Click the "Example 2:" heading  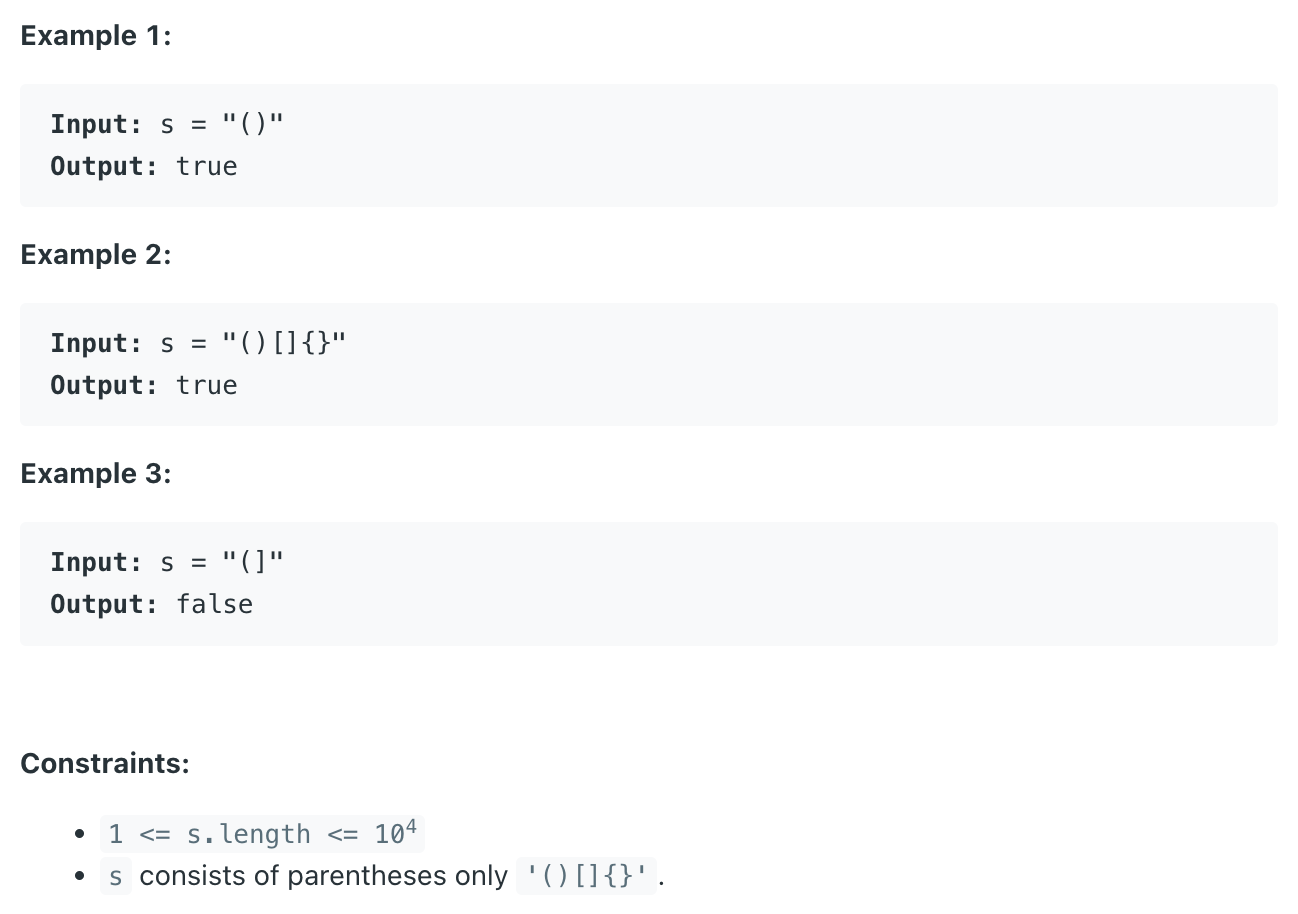click(x=96, y=255)
